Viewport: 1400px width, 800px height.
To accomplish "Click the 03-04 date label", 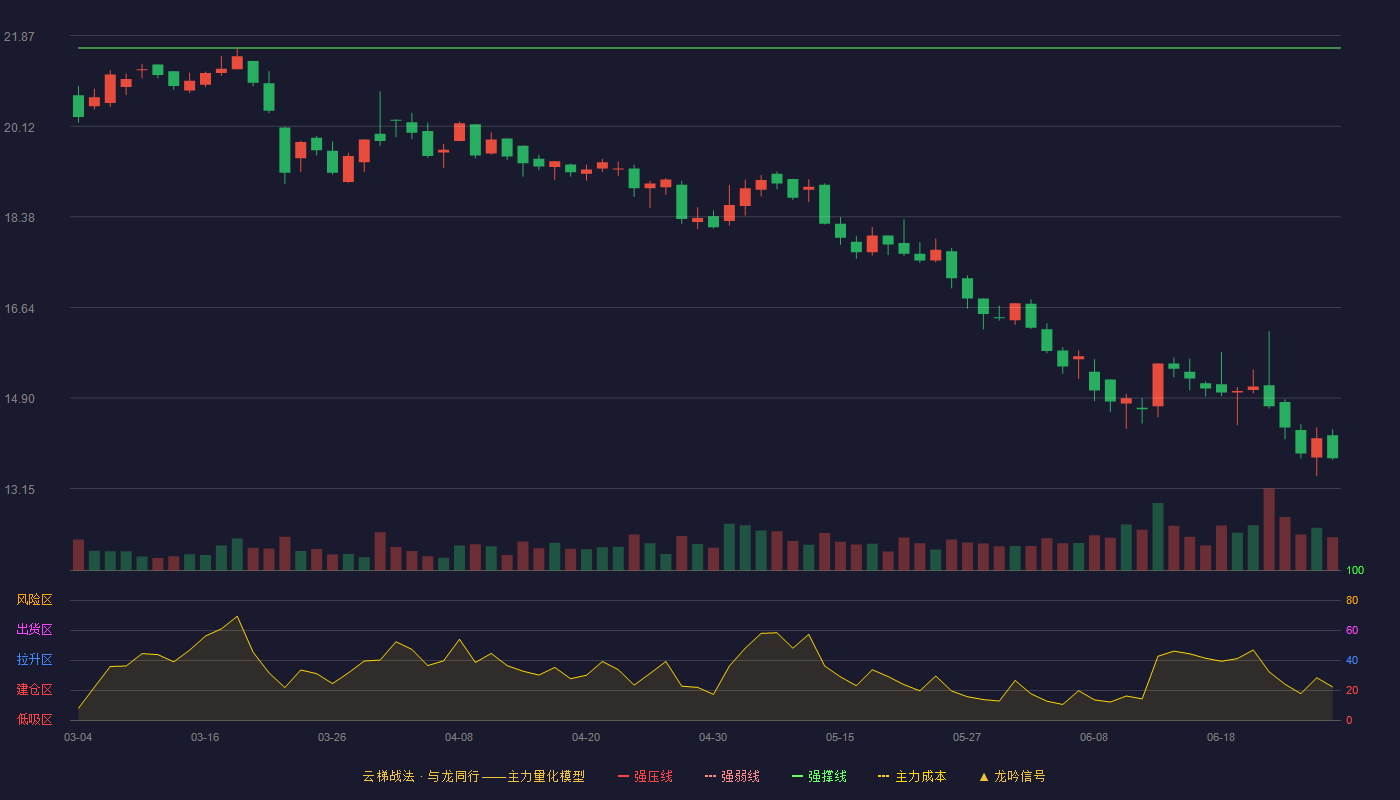I will [x=78, y=737].
